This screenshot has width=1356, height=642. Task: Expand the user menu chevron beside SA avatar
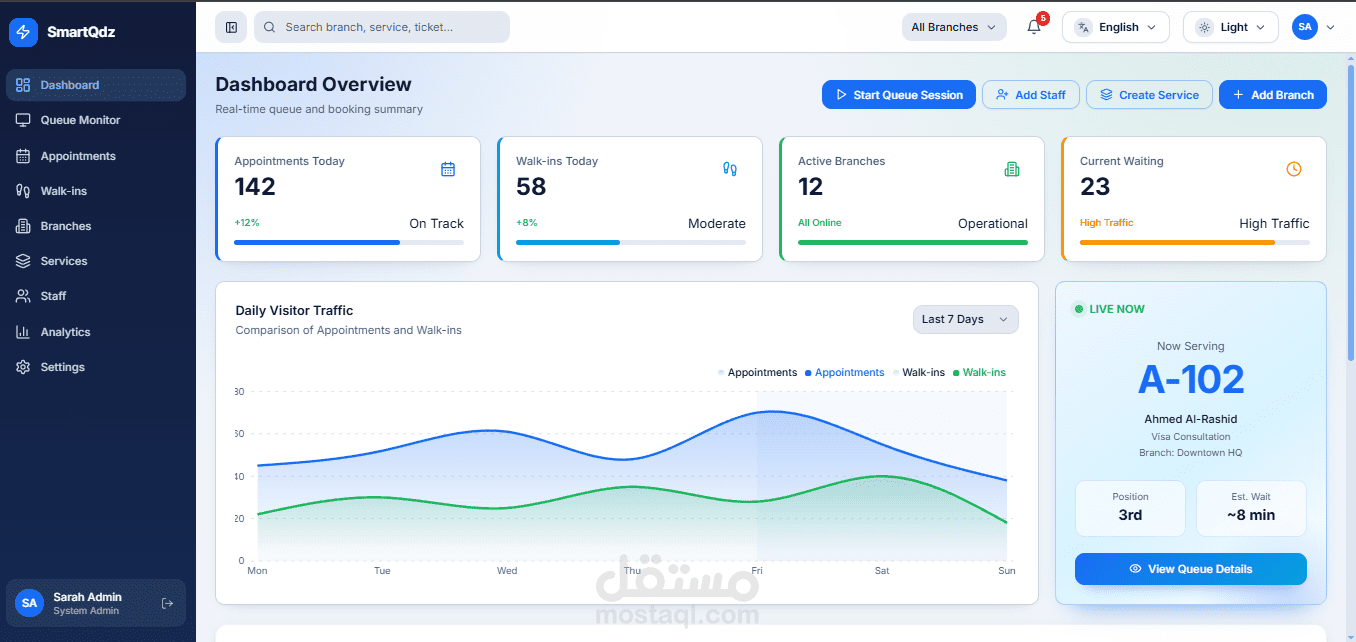click(1330, 27)
